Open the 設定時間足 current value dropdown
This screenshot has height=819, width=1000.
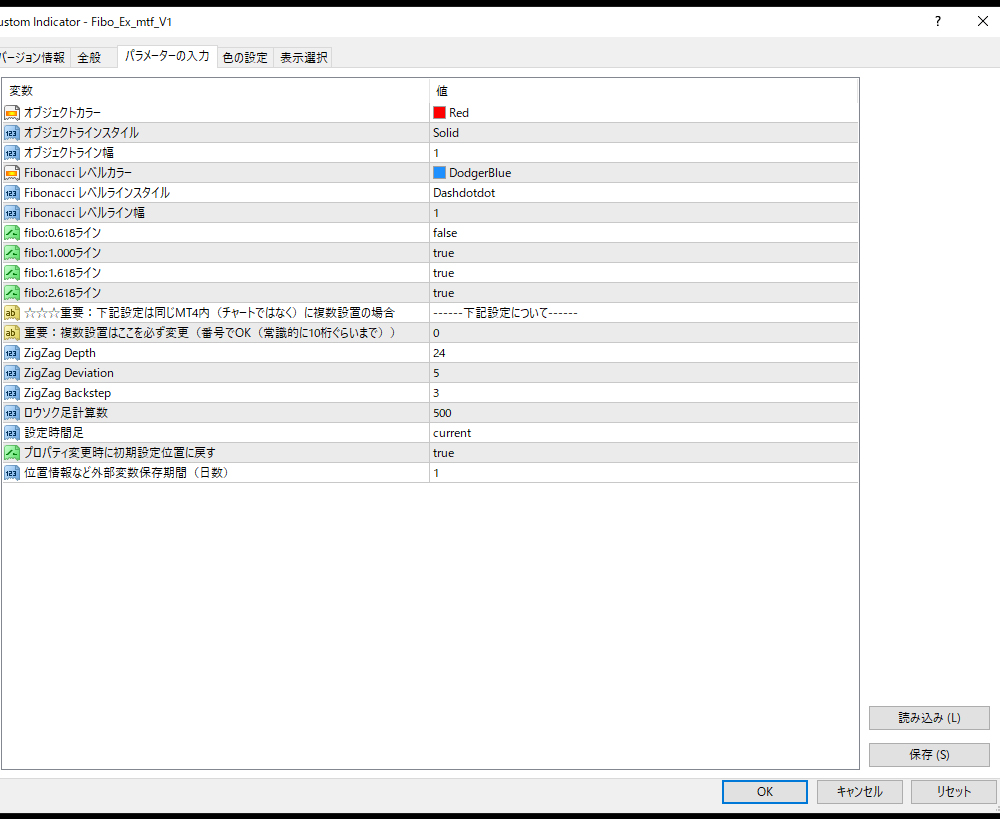pos(643,433)
